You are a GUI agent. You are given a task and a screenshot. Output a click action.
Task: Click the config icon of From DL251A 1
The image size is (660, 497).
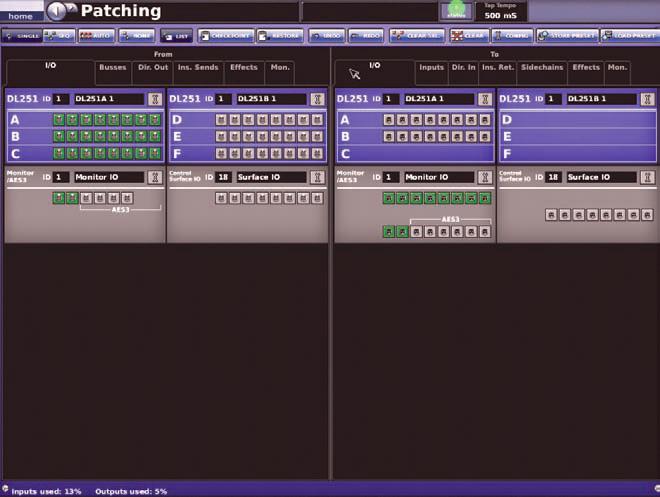(x=155, y=99)
